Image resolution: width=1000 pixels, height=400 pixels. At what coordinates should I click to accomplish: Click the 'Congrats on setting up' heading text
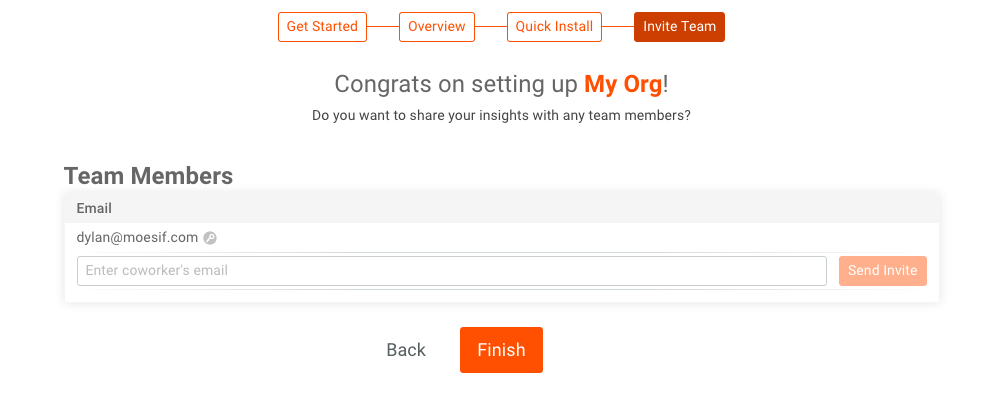[x=456, y=84]
